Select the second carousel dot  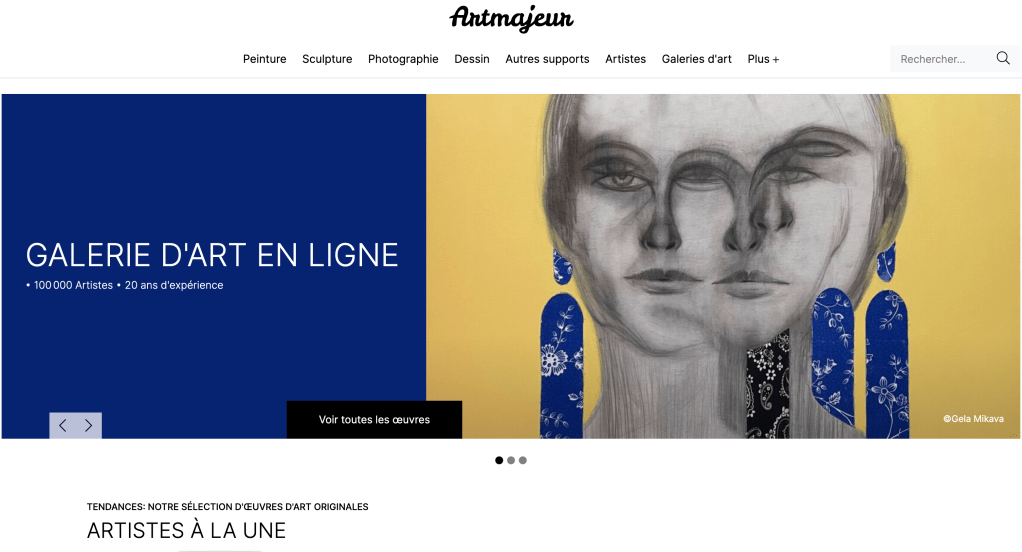(x=511, y=460)
